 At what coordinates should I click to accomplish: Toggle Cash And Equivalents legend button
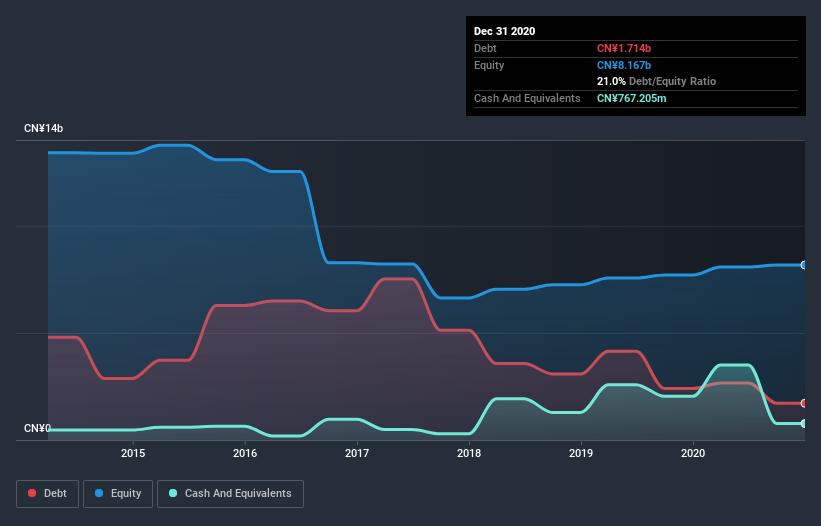[230, 494]
